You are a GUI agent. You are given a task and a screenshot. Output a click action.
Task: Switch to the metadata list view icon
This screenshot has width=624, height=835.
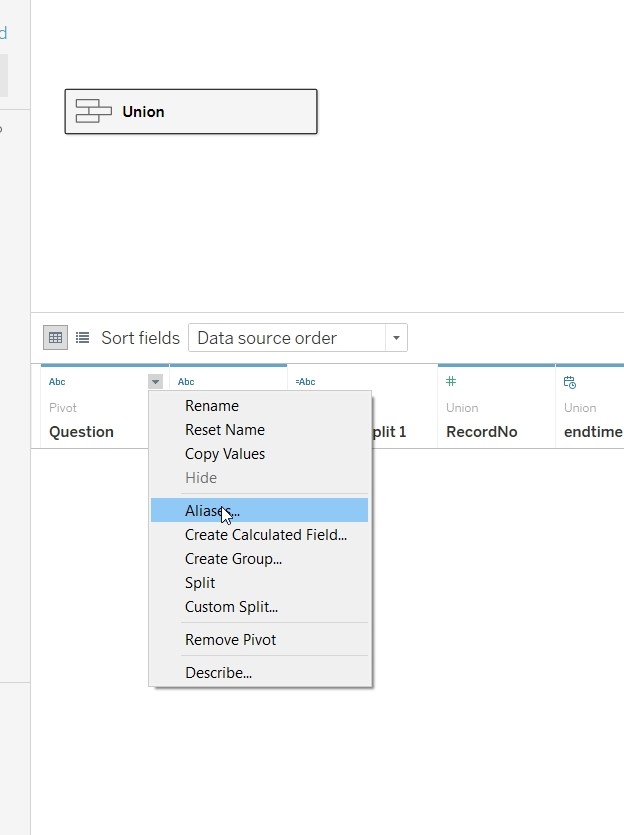click(82, 338)
